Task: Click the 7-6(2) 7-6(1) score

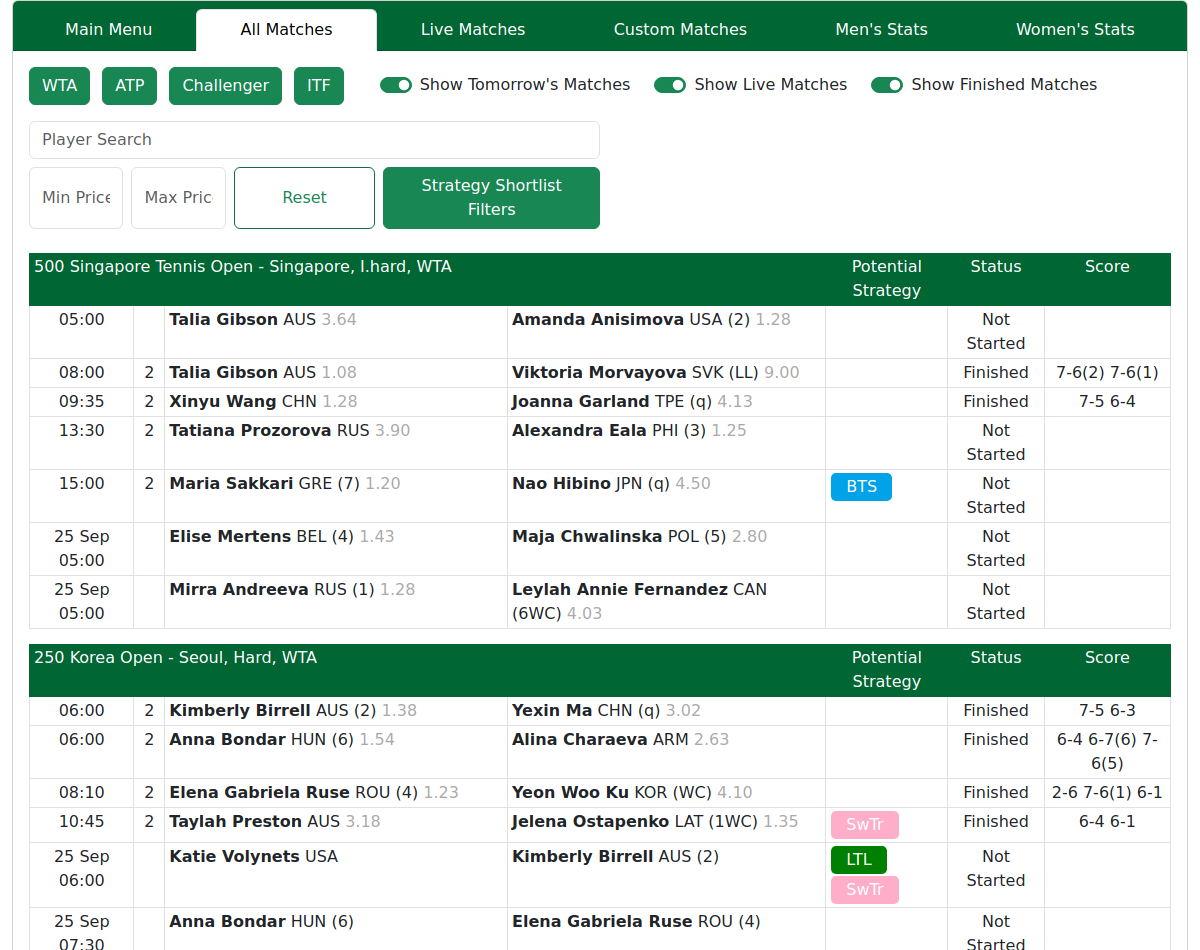Action: (1107, 373)
